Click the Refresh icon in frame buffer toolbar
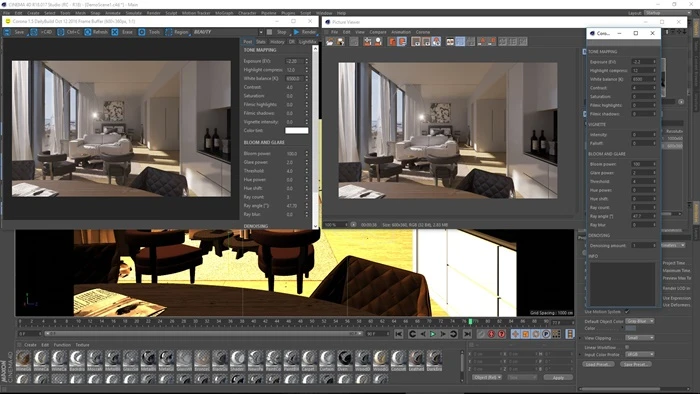This screenshot has height=394, width=700. (x=88, y=32)
